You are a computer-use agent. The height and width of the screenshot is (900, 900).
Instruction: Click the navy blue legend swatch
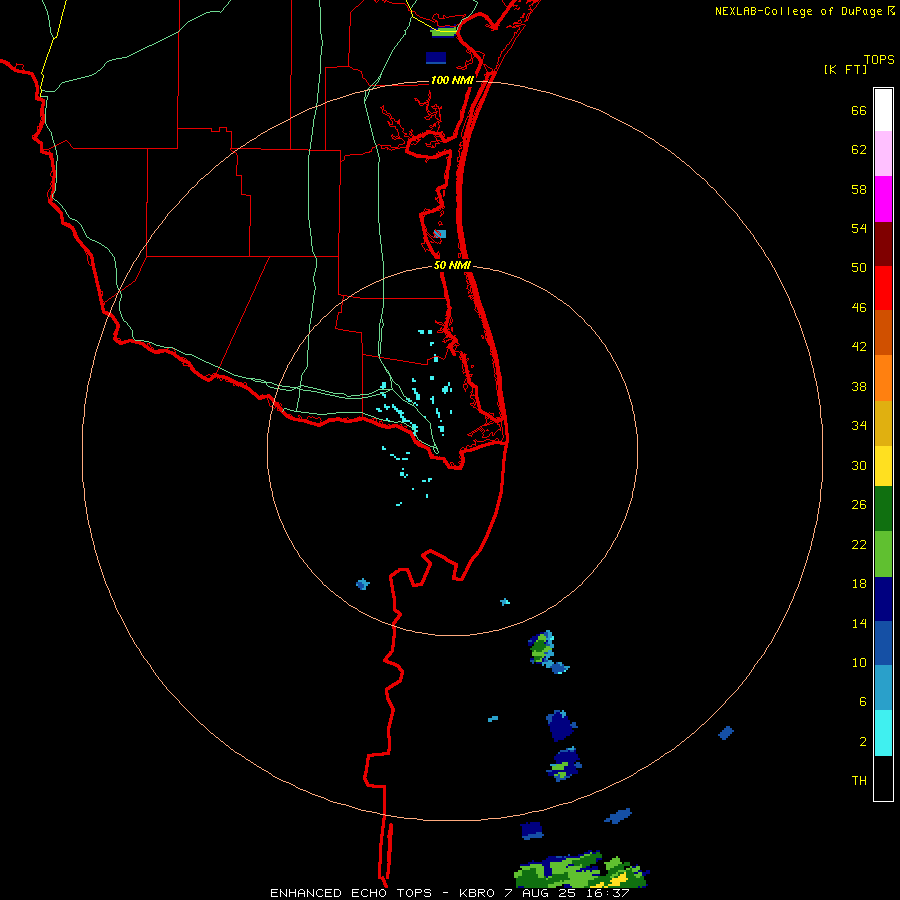883,599
